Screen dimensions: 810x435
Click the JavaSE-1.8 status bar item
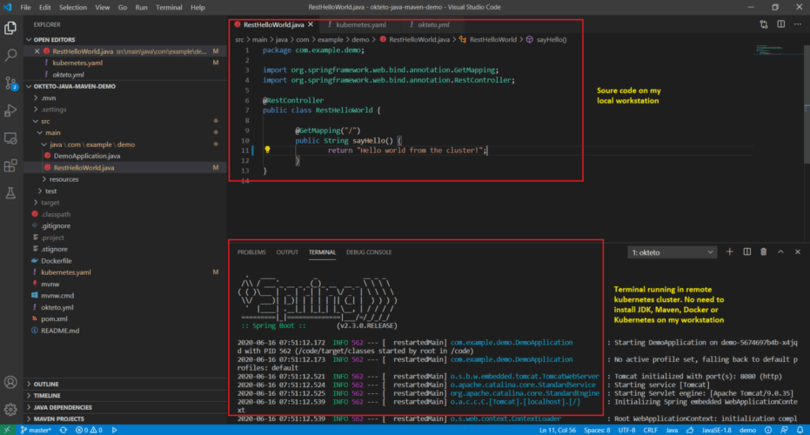[x=716, y=430]
